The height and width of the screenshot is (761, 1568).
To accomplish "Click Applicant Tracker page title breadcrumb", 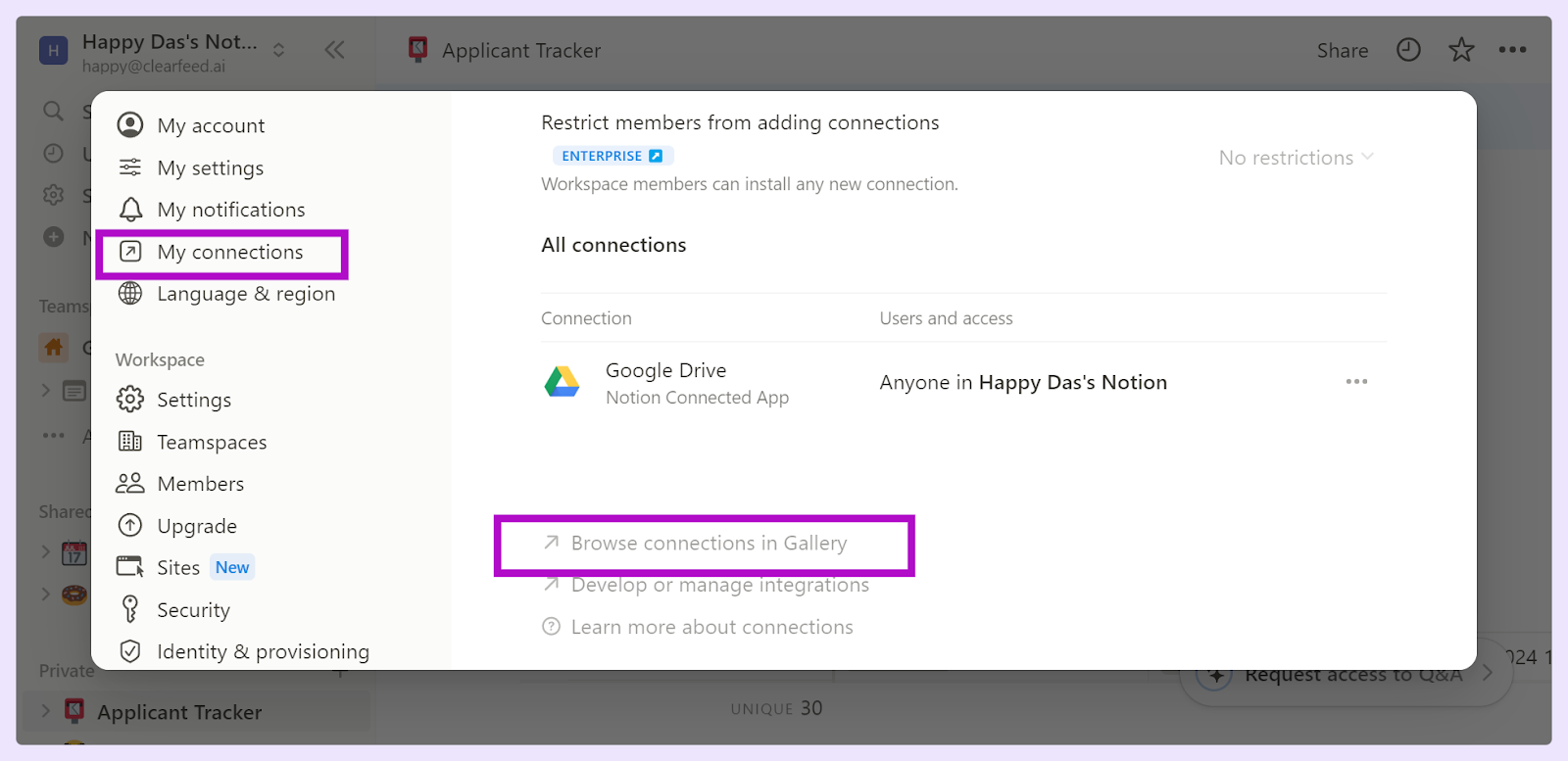I will click(x=520, y=50).
